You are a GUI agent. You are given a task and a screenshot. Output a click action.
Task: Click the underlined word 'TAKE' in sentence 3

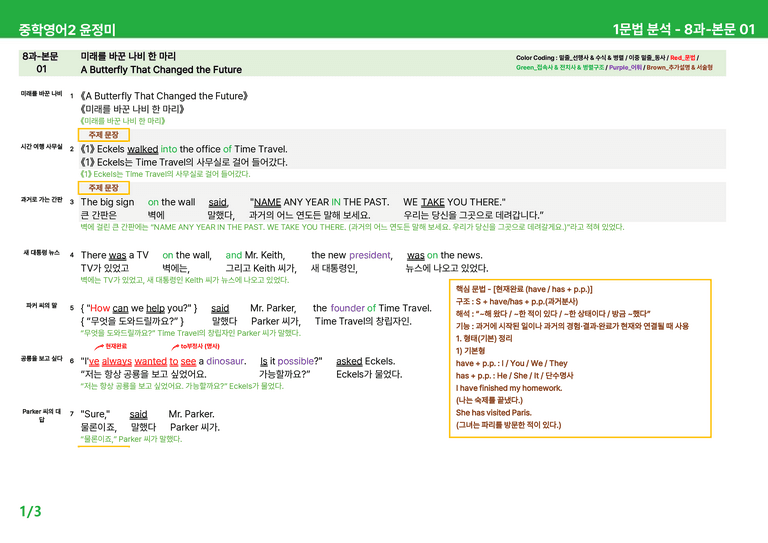[433, 202]
